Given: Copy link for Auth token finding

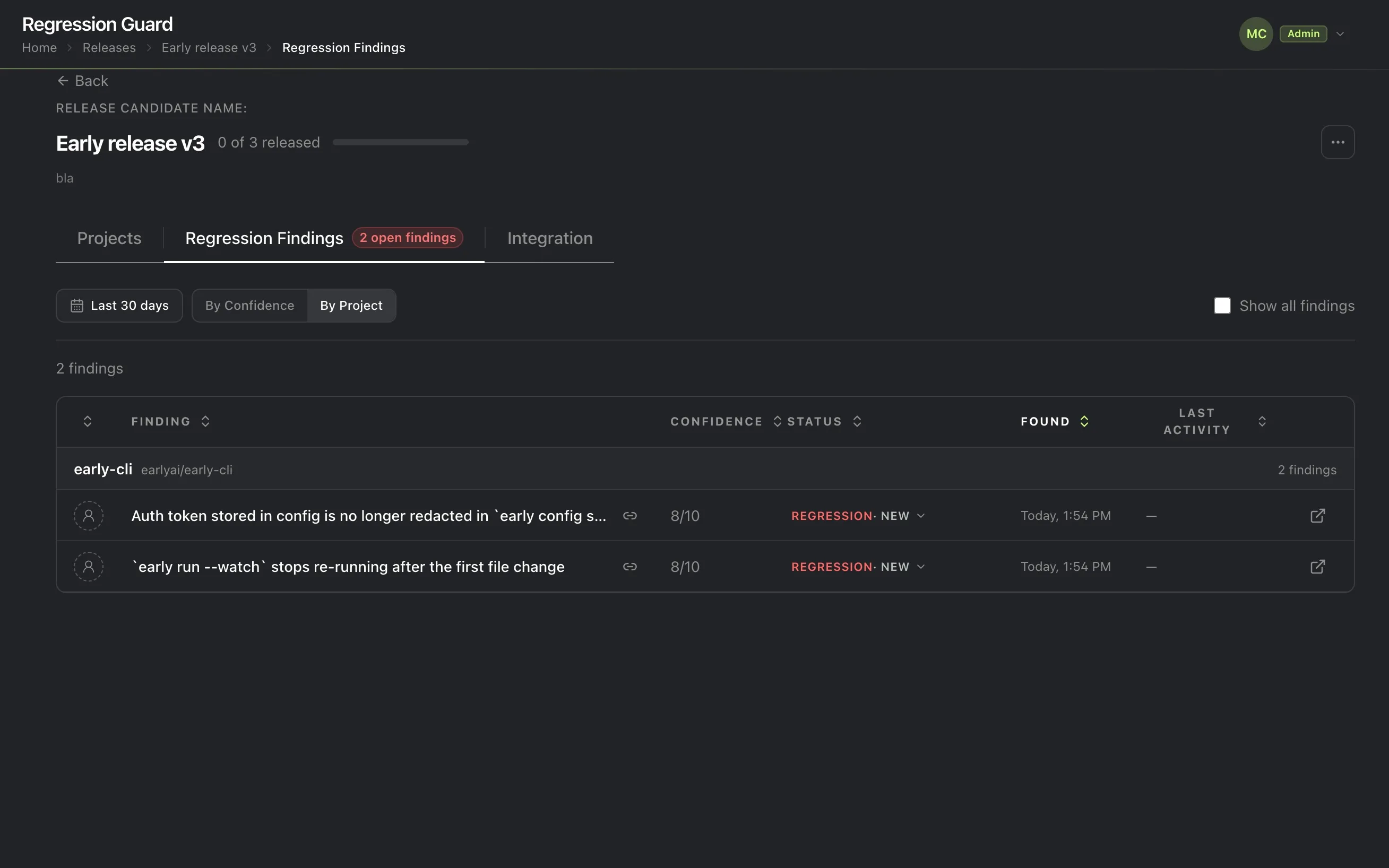Looking at the screenshot, I should click(x=630, y=516).
